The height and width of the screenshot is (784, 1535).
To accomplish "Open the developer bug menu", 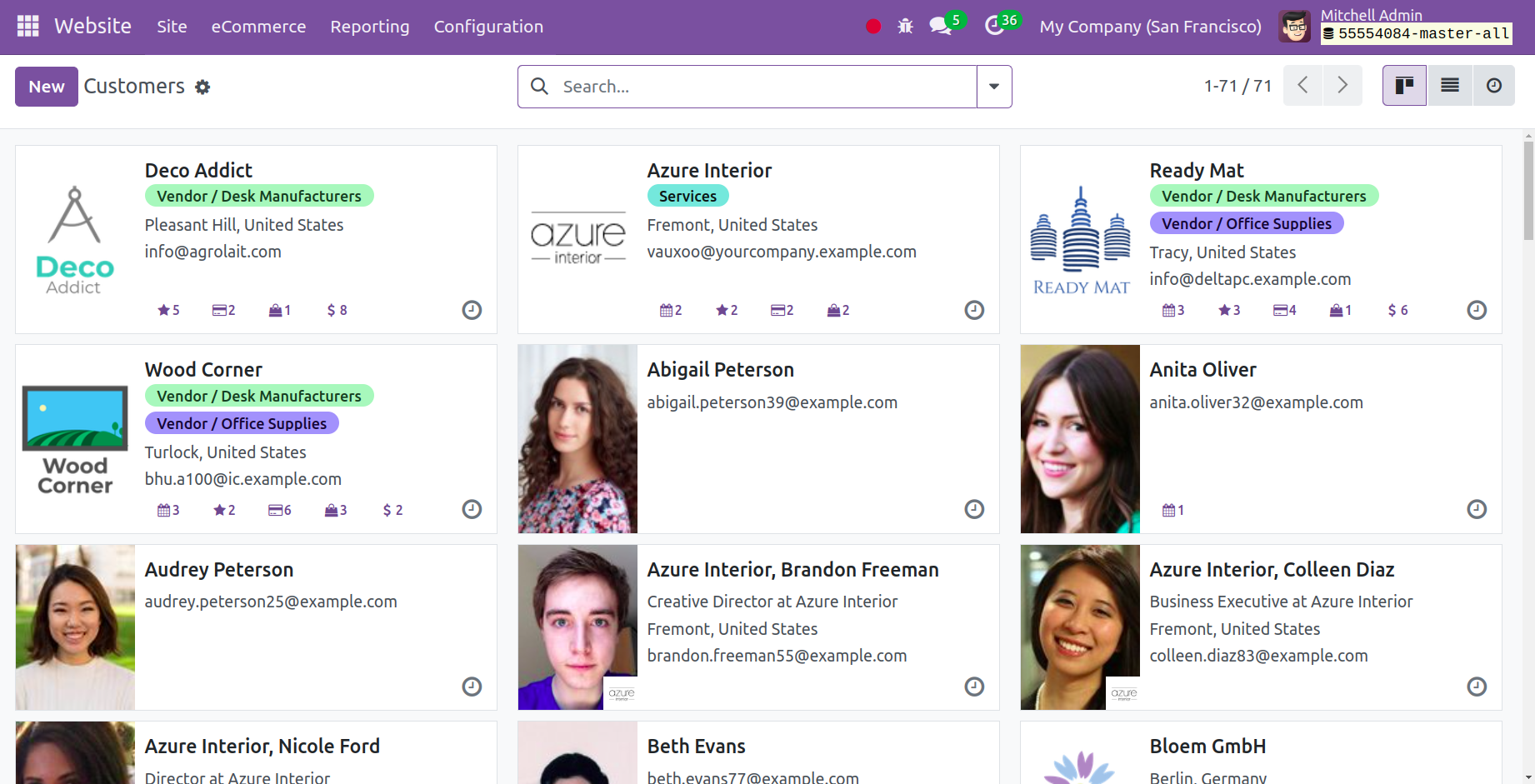I will click(905, 26).
